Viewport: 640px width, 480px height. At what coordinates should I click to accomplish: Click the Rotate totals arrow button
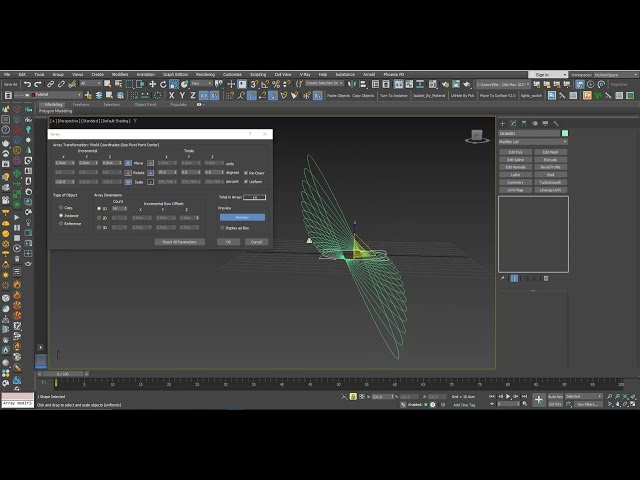coord(150,173)
